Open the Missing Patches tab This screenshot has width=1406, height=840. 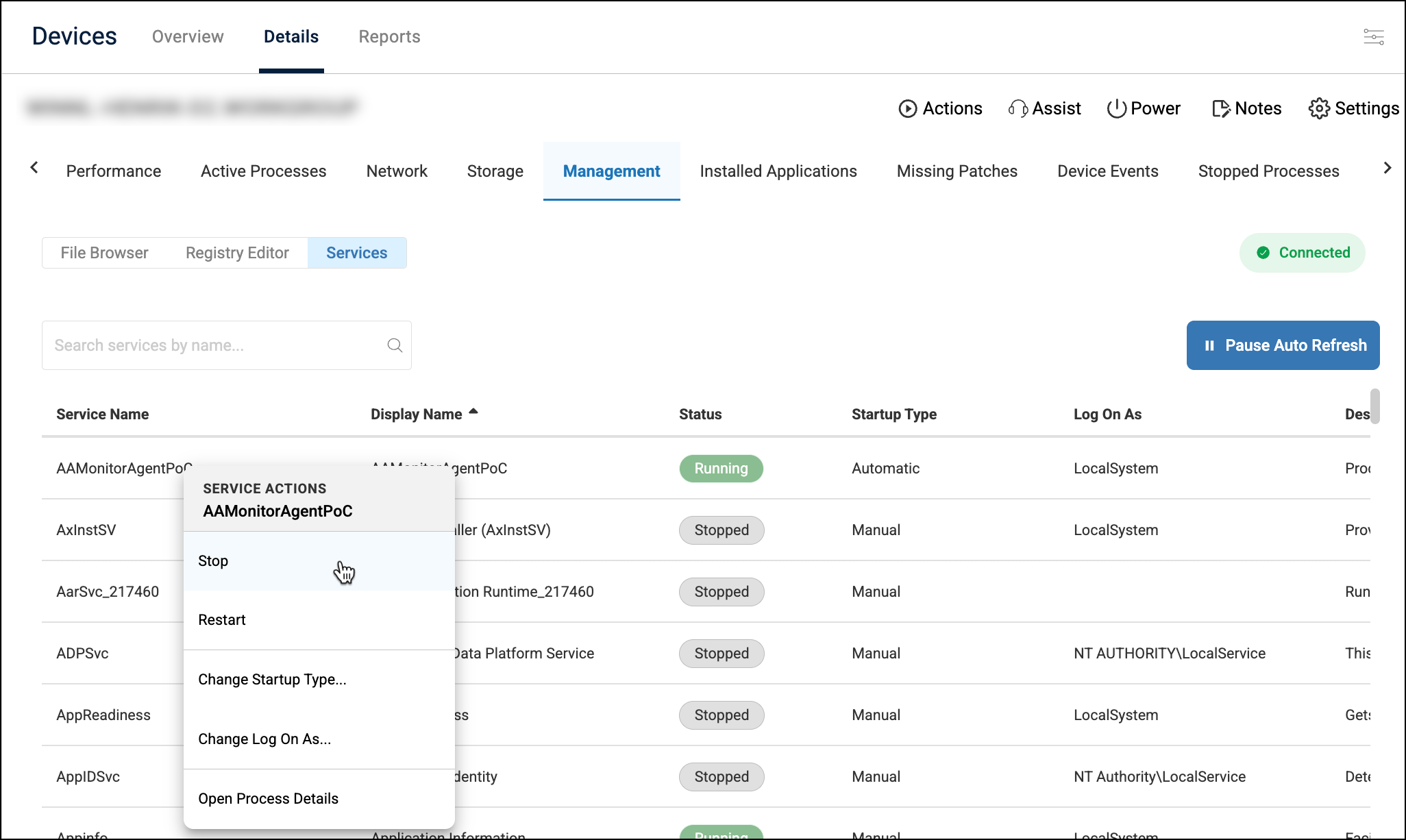[x=957, y=171]
